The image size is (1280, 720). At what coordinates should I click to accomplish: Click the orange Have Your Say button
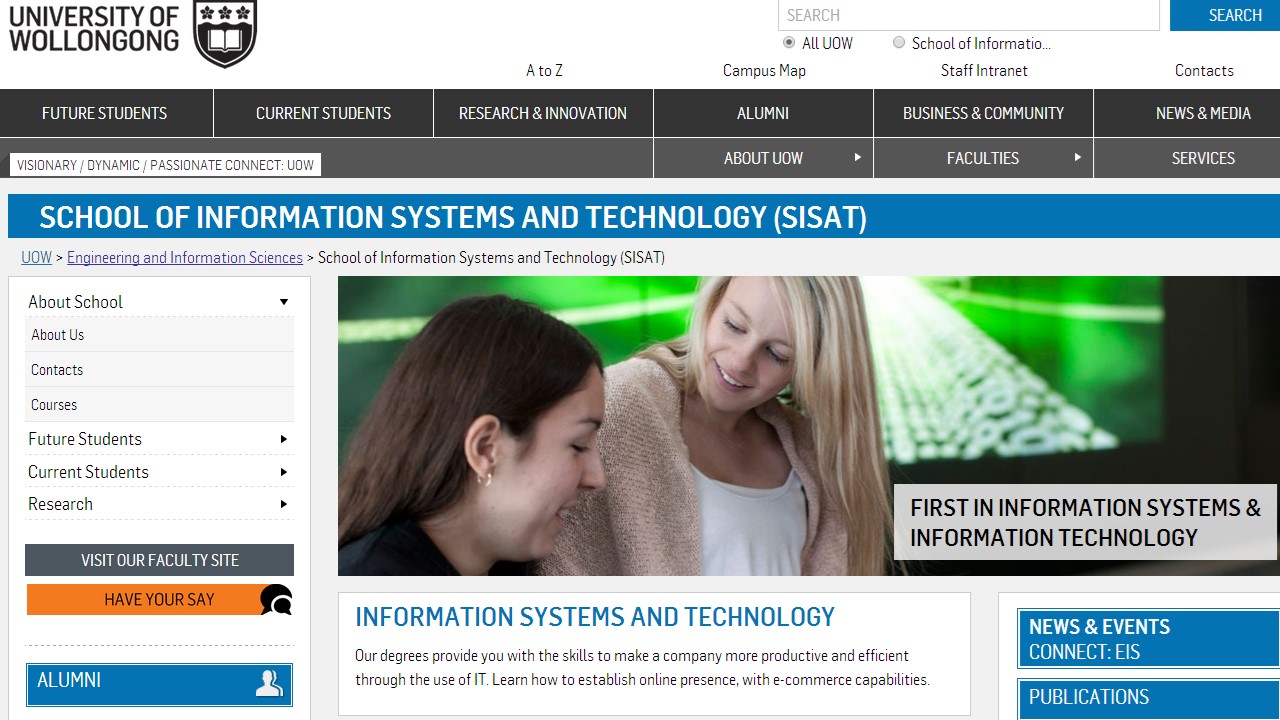coord(160,599)
